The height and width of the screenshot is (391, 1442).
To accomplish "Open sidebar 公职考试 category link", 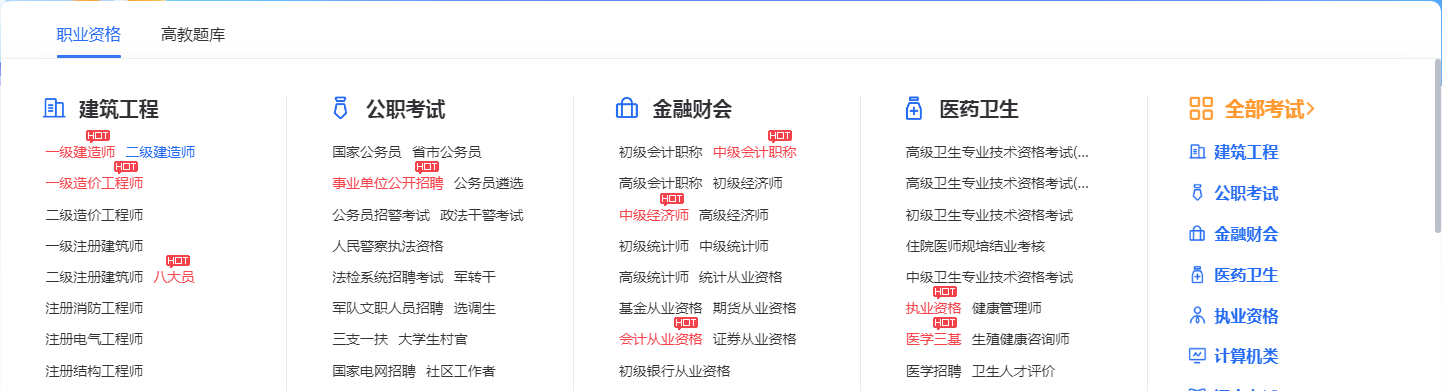I will (1246, 194).
